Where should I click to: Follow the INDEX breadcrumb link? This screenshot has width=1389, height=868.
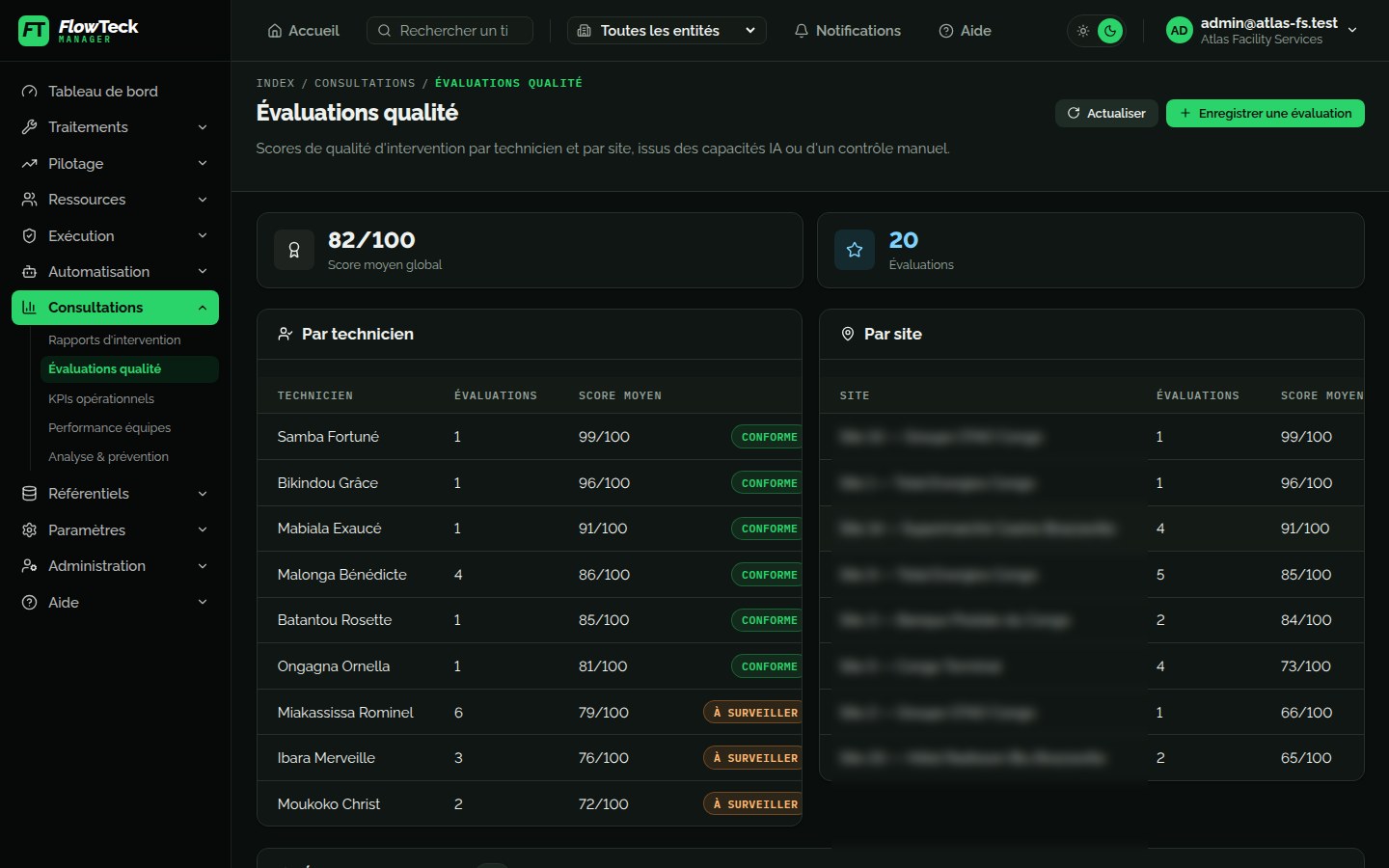coord(275,83)
